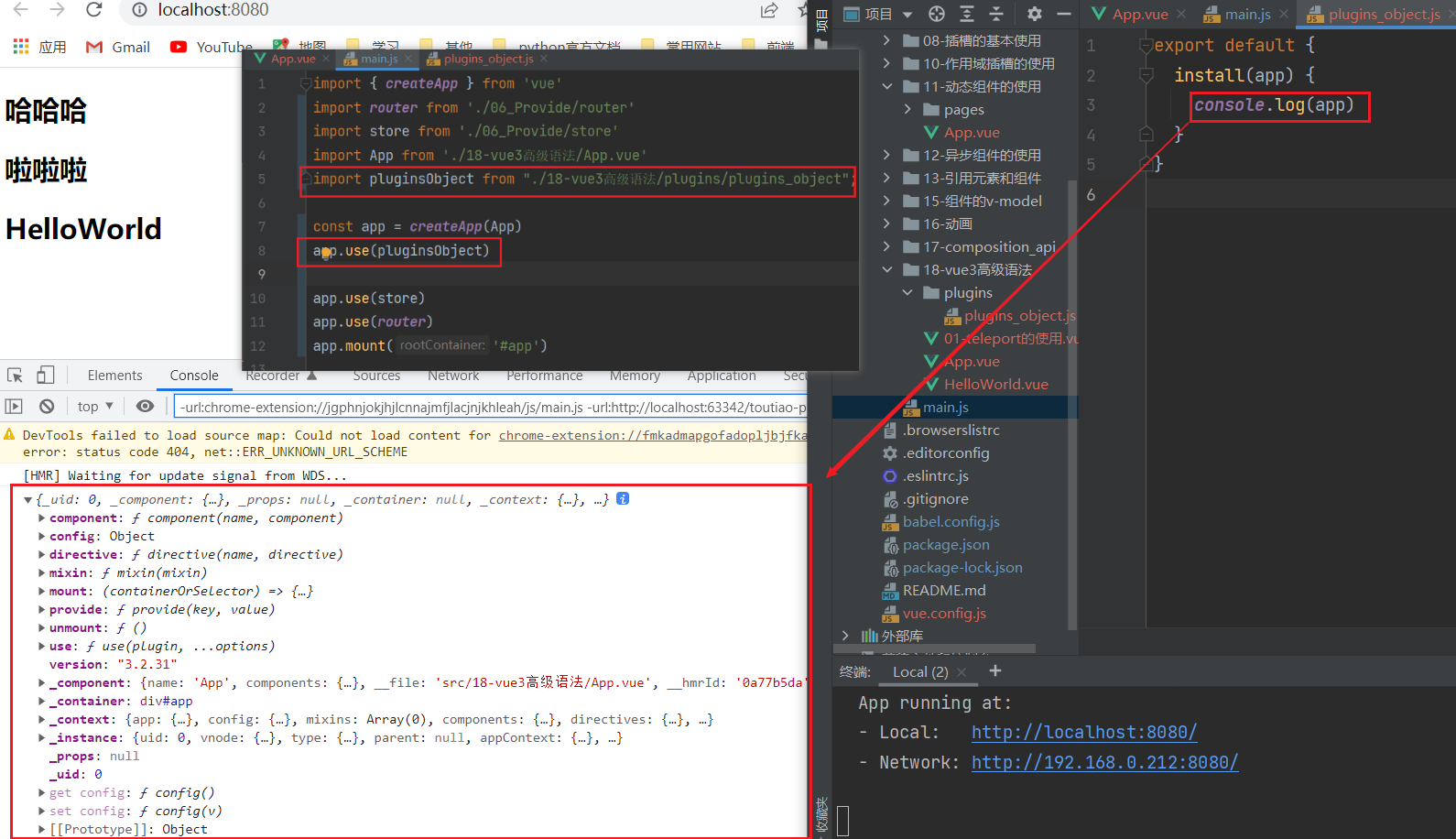Image resolution: width=1456 pixels, height=839 pixels.
Task: Click the browser reload icon
Action: (93, 9)
